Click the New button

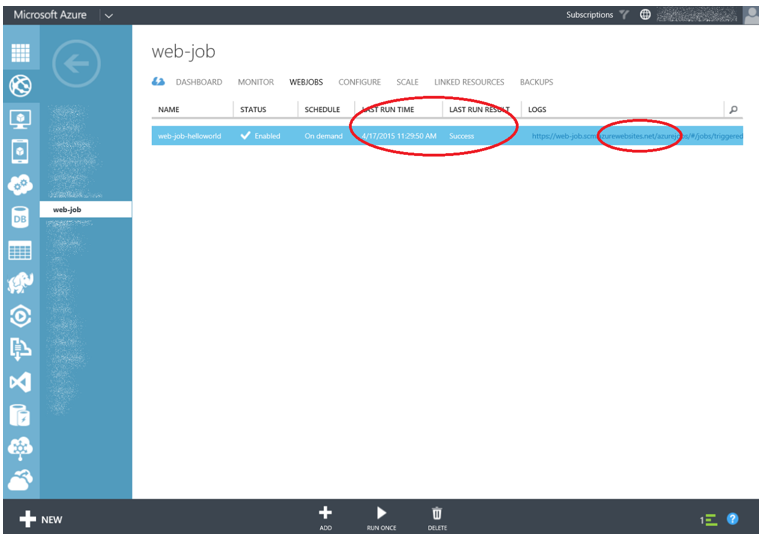pos(40,519)
